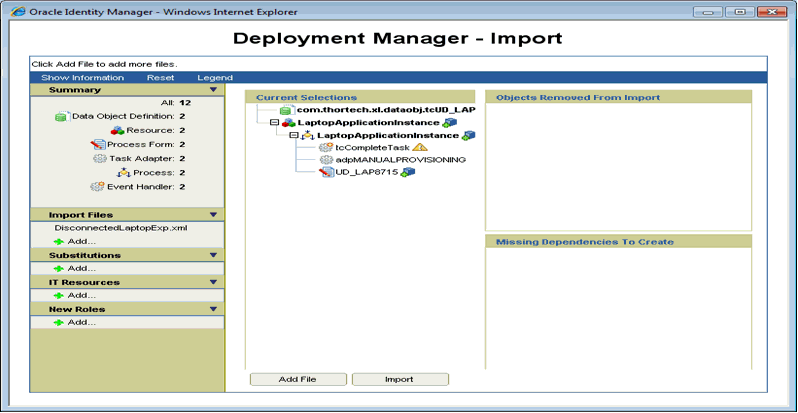
Task: Collapse the Substitutions section arrow
Action: point(213,255)
